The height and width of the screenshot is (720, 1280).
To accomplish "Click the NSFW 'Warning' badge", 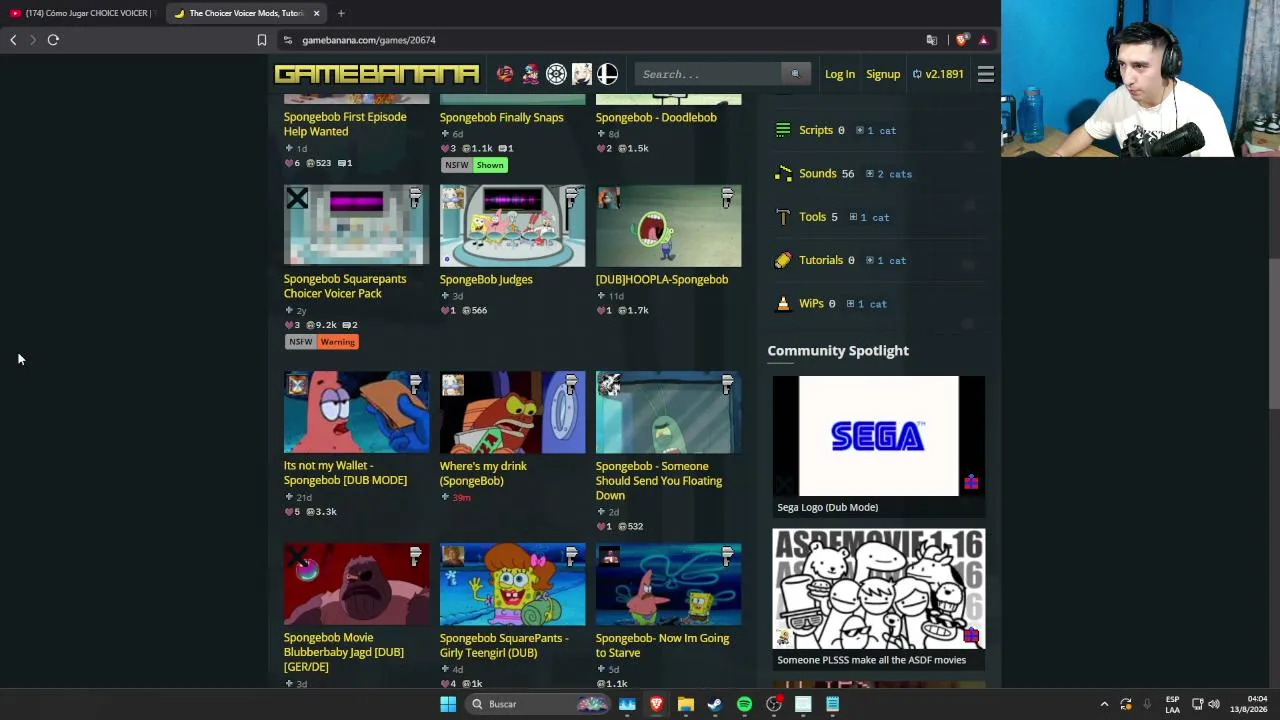I will pos(338,342).
